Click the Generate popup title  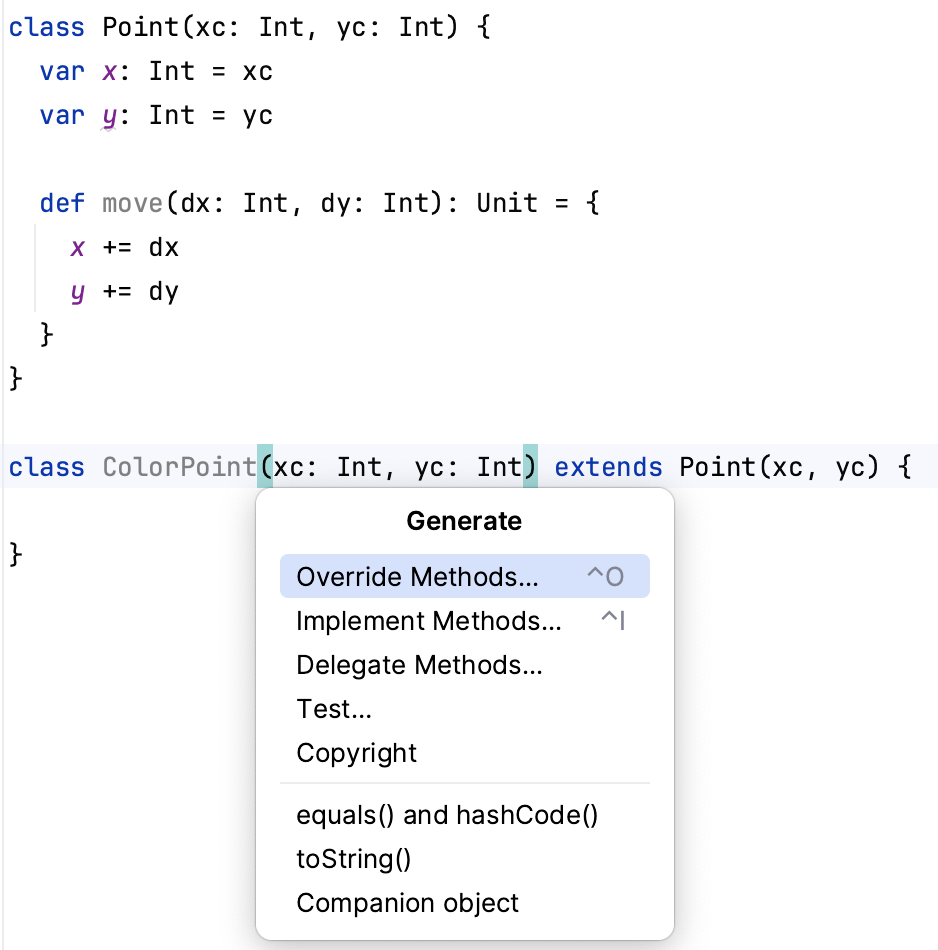[463, 521]
